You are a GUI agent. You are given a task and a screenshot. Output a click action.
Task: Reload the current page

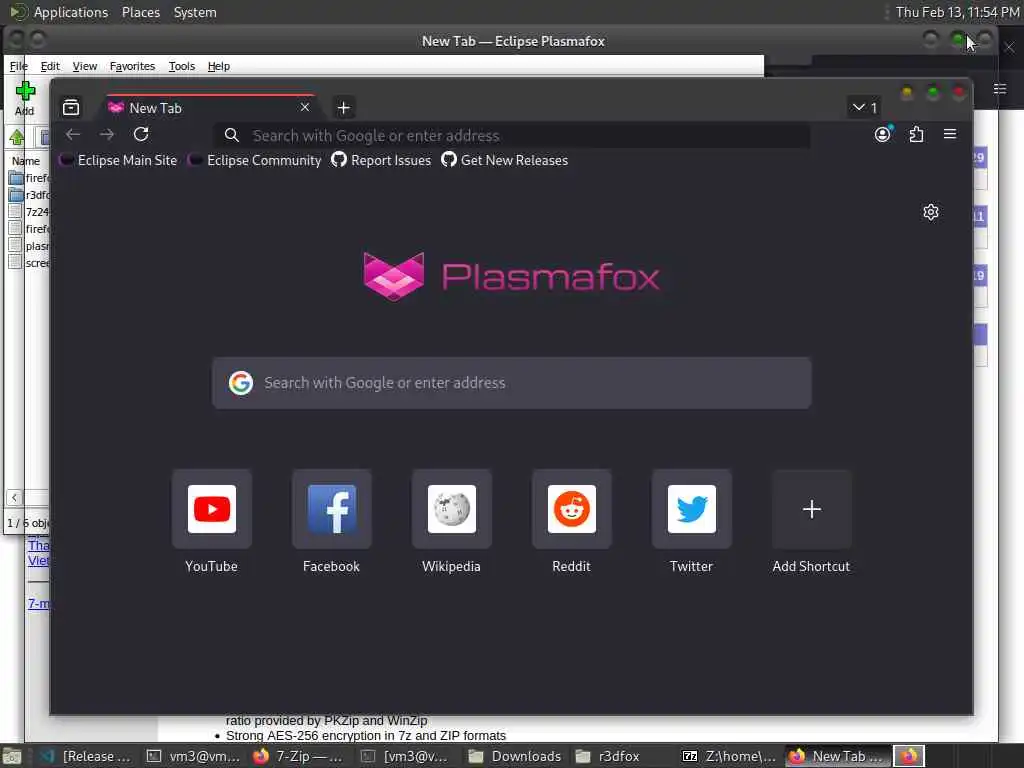[x=141, y=135]
